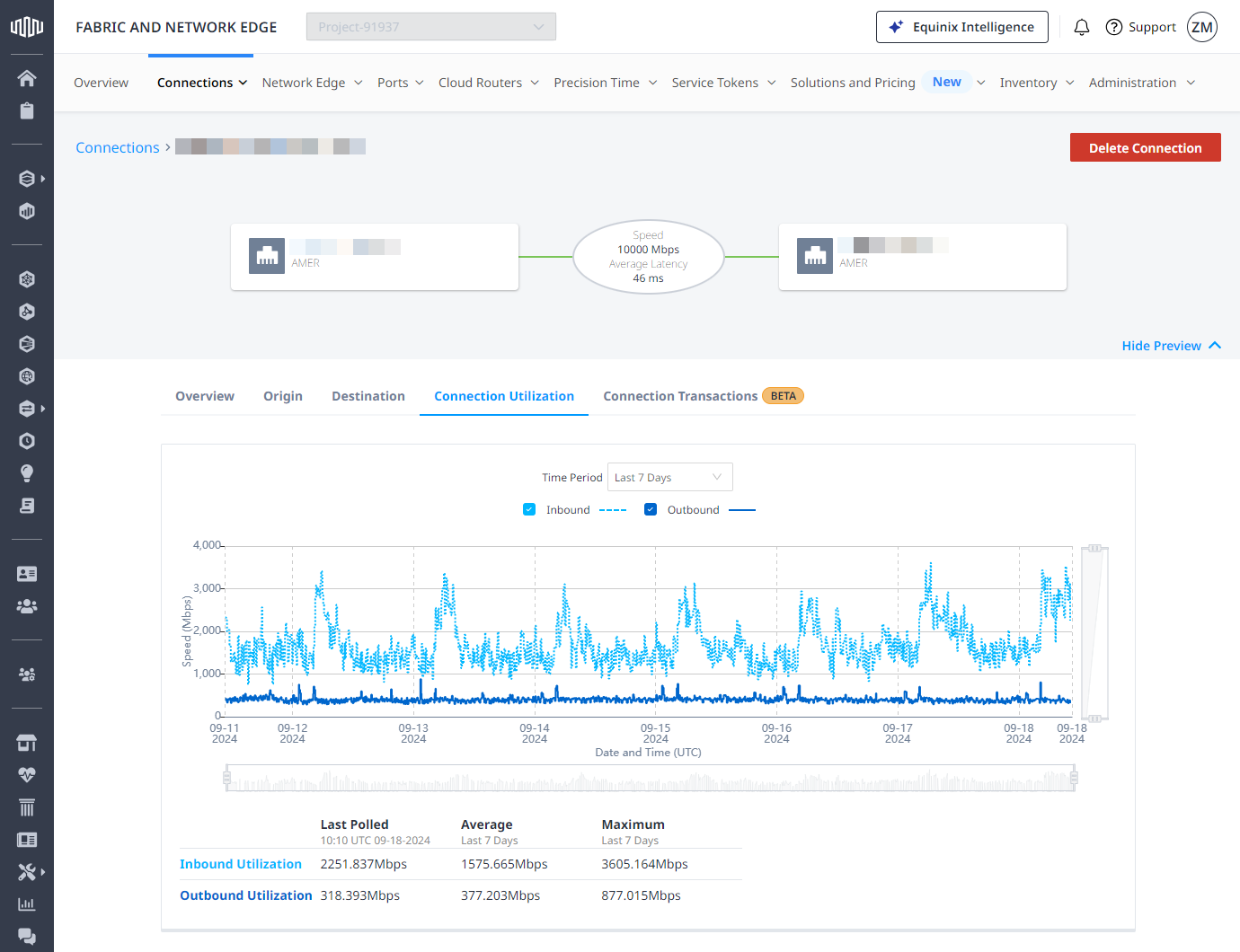The image size is (1240, 952).
Task: Open the wrench tools sidebar icon
Action: pyautogui.click(x=27, y=872)
